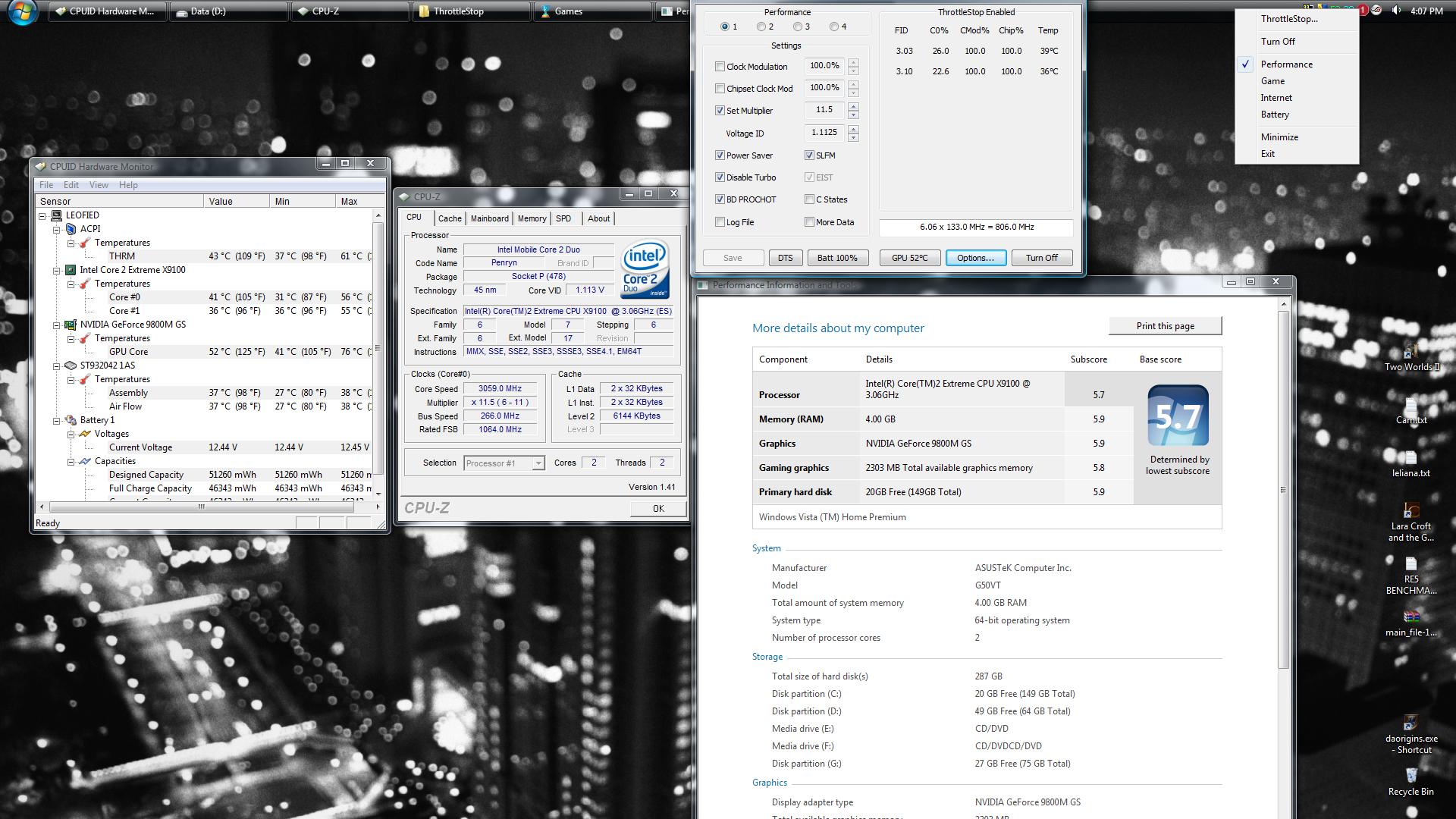Collapse the ST932042 1AS node

click(56, 366)
